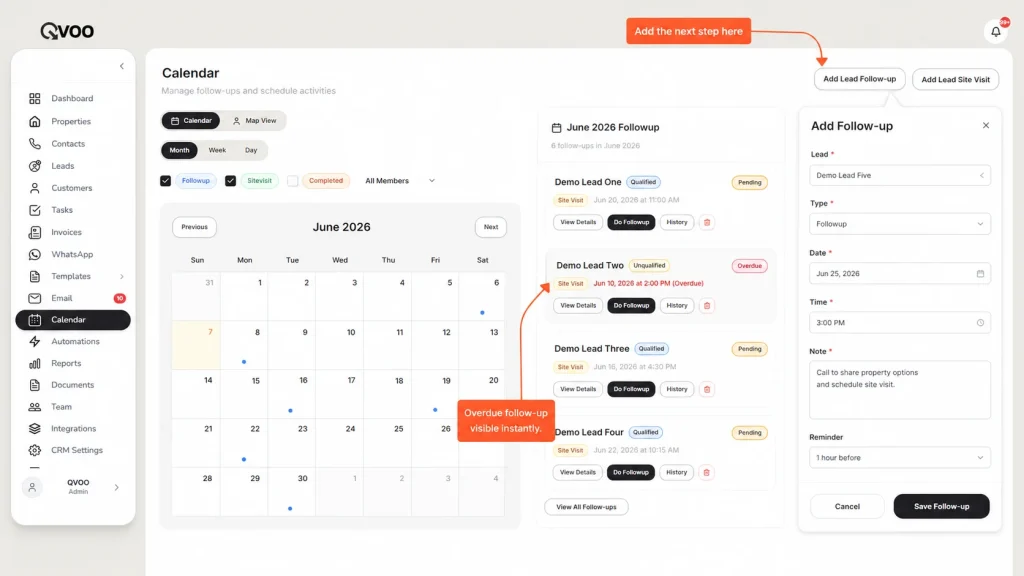1024x576 pixels.
Task: Click Do Followup for Demo Lead Two
Action: [631, 306]
